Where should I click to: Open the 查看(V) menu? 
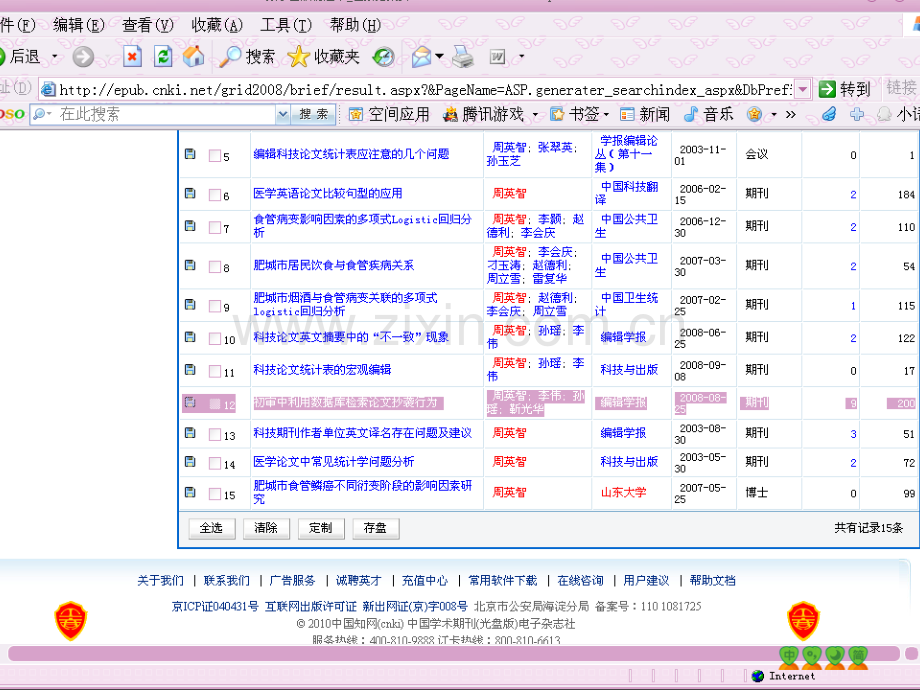click(x=147, y=25)
